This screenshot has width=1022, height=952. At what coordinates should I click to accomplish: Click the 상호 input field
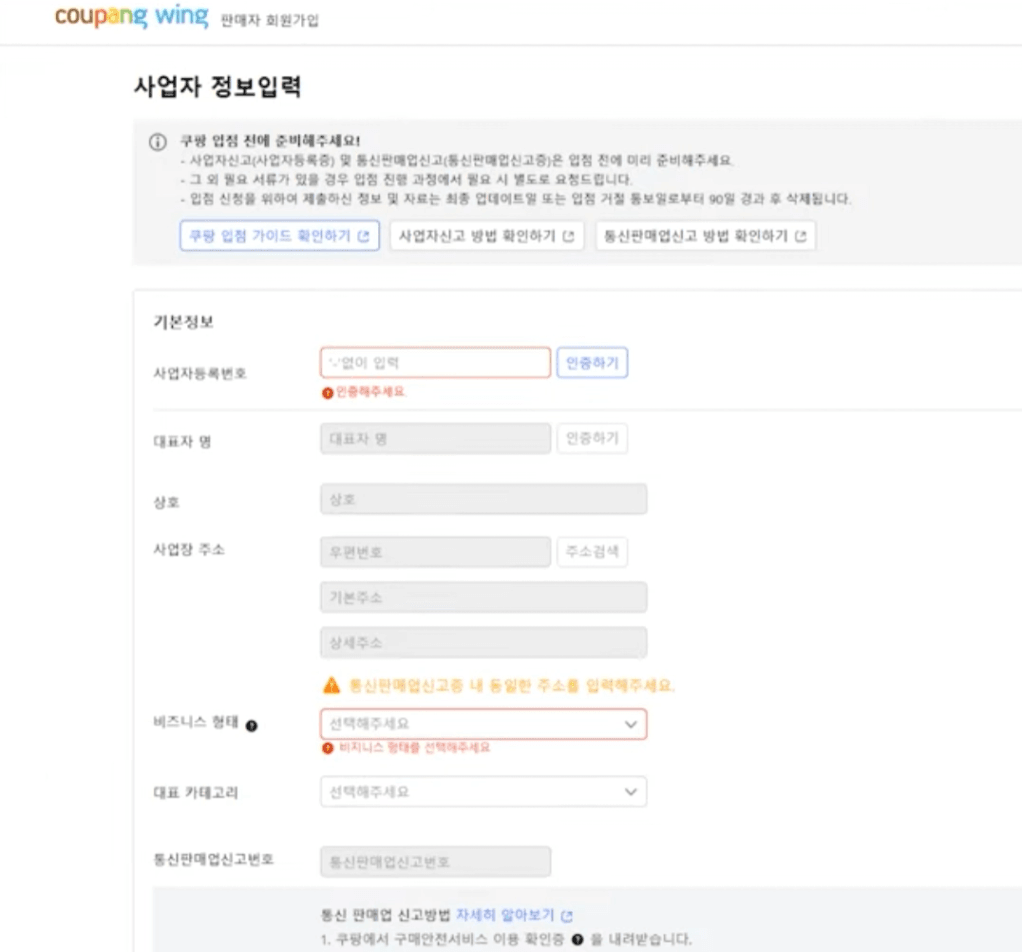[483, 499]
